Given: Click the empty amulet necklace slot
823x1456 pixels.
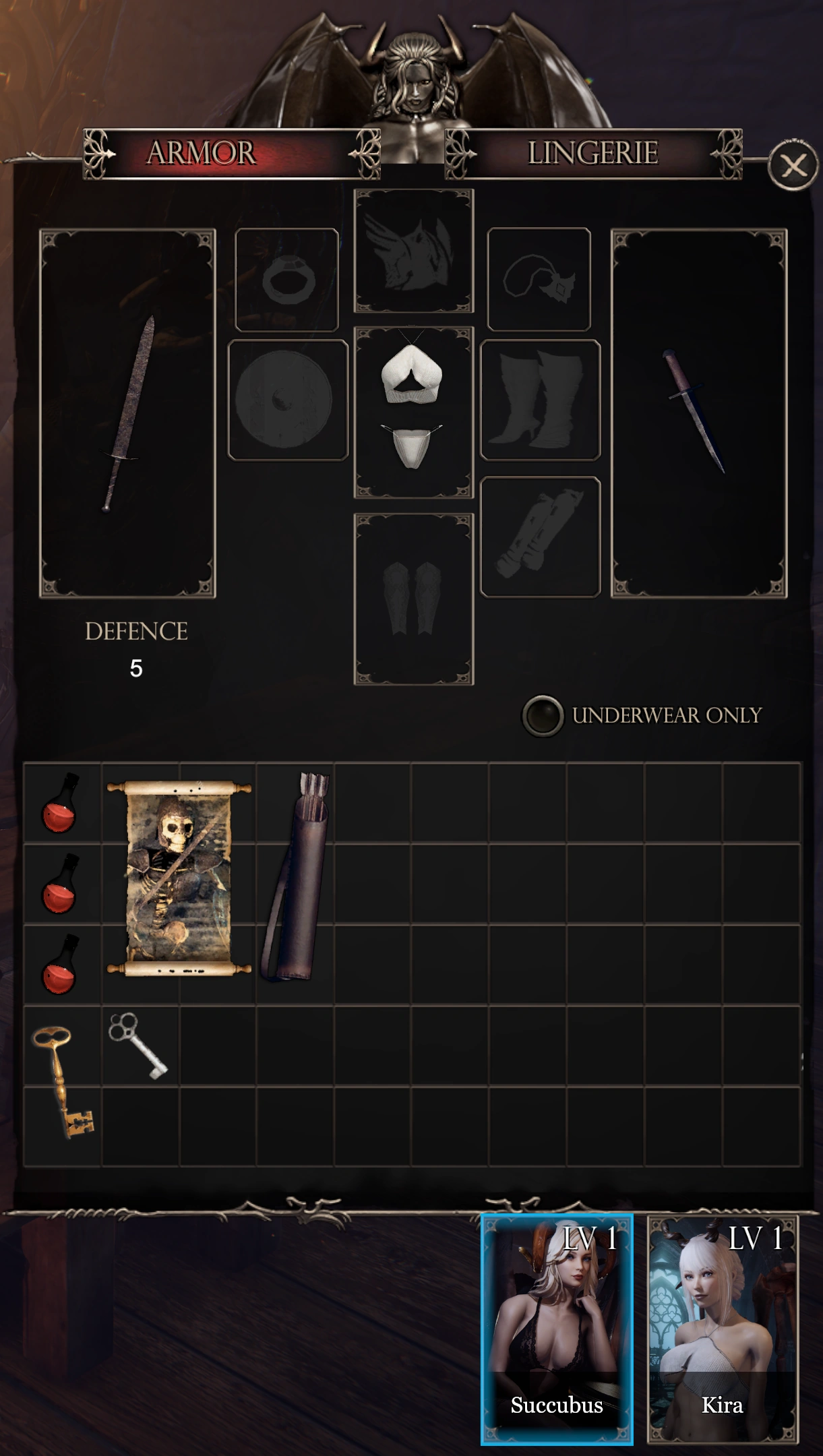Looking at the screenshot, I should pos(539,279).
